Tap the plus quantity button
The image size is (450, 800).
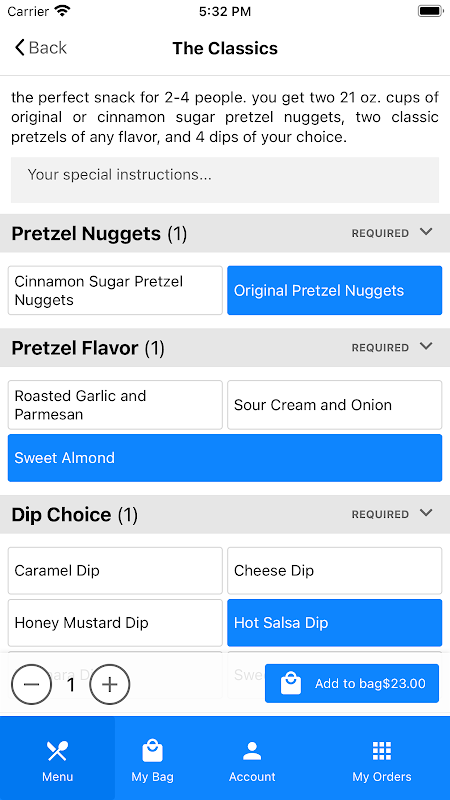click(x=110, y=684)
